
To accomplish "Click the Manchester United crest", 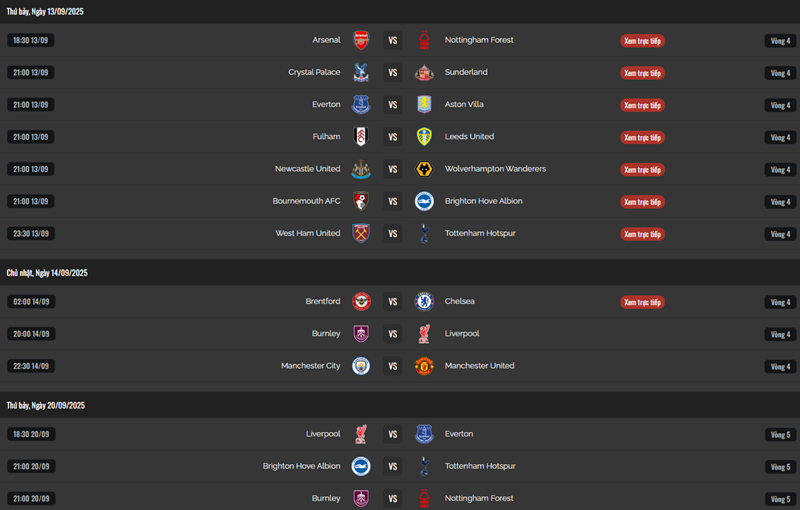I will (x=424, y=366).
